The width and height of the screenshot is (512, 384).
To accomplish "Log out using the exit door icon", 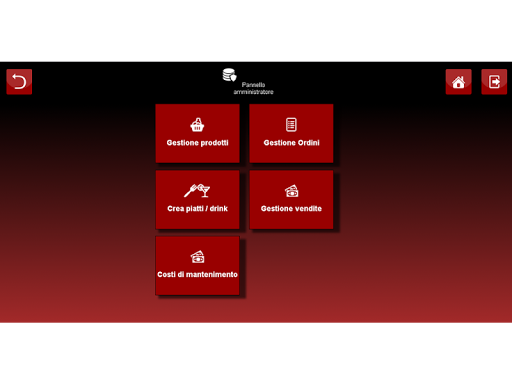I will 494,82.
